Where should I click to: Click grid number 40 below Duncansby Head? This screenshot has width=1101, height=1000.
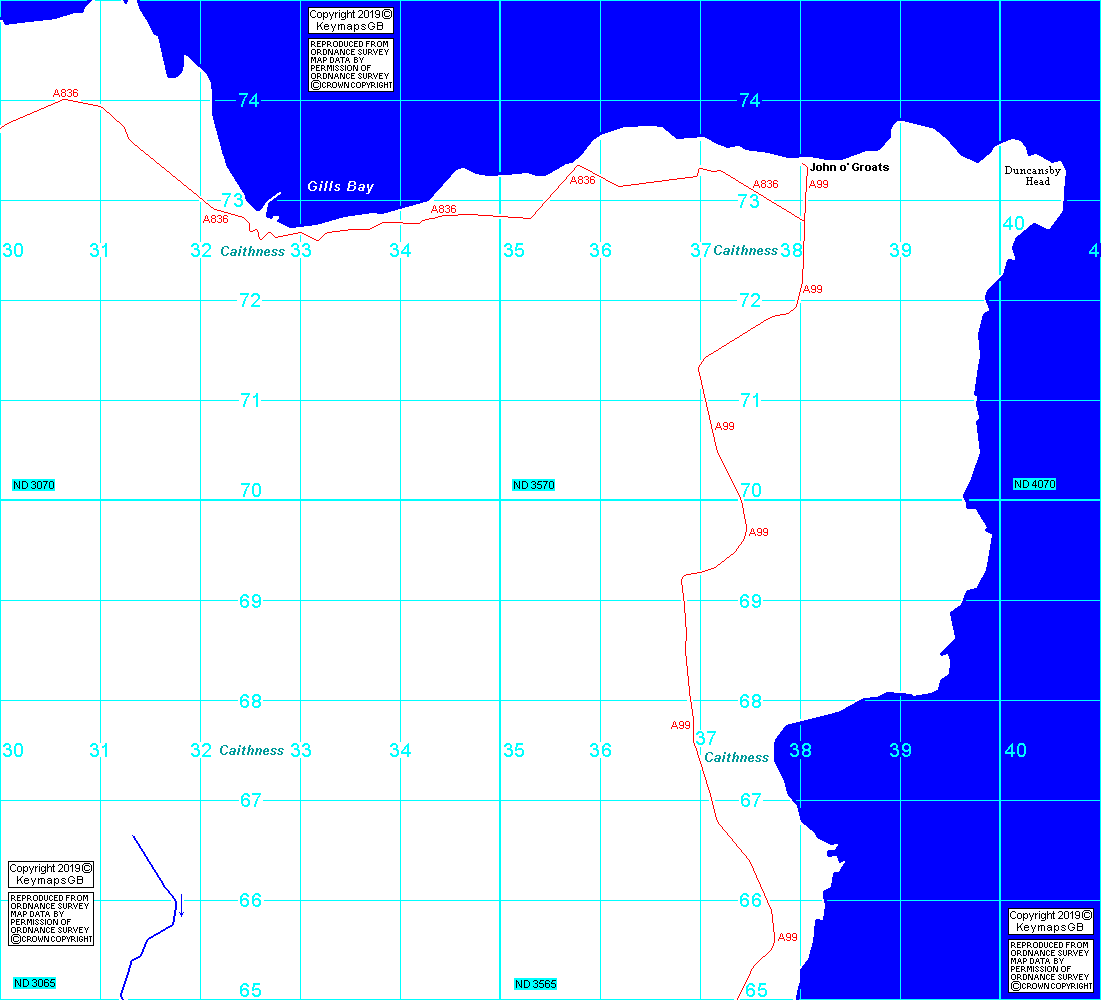[1013, 223]
